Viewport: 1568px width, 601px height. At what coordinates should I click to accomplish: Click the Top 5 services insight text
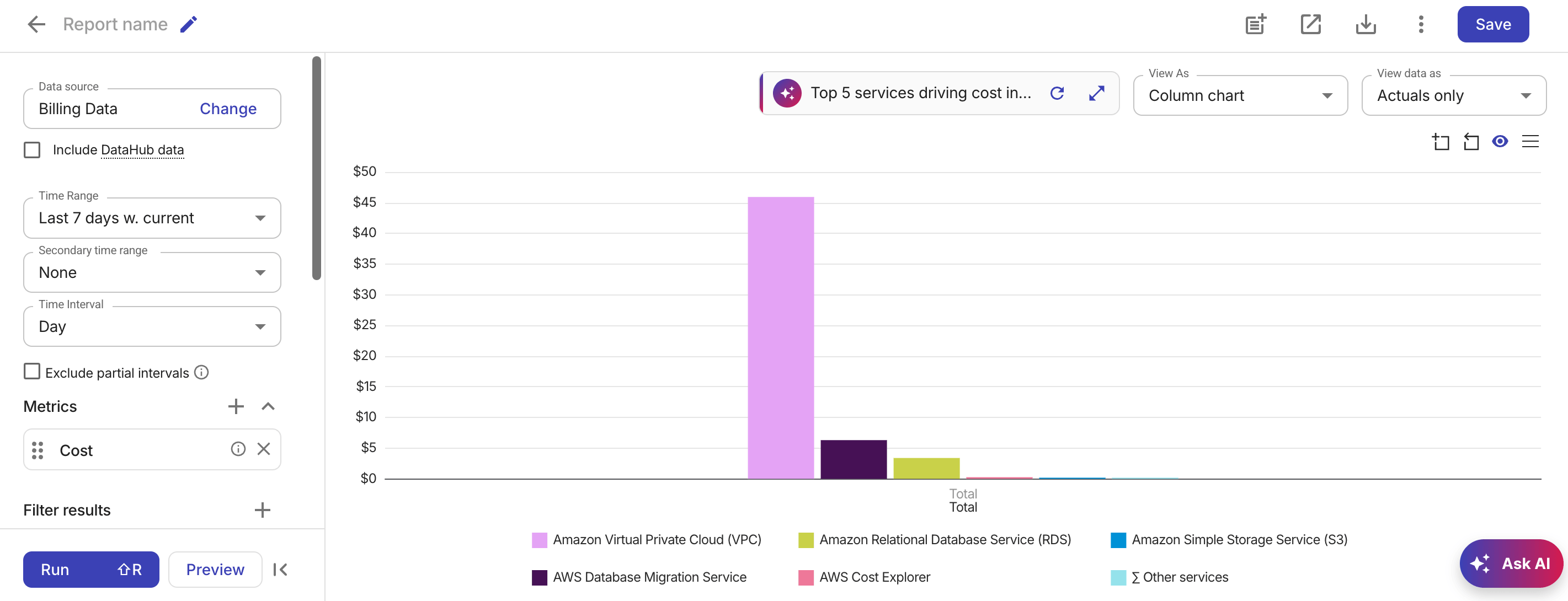point(921,93)
